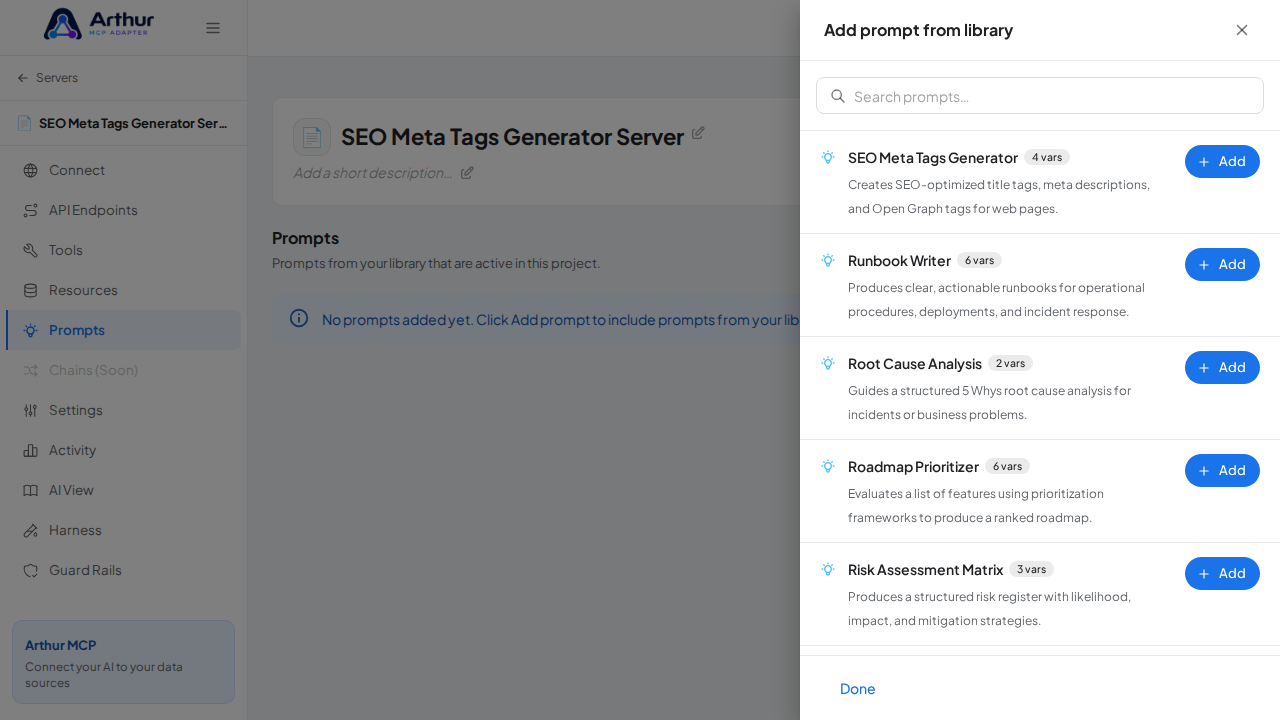Click the 3 vars badge
Screen dimensions: 1280x720
pyautogui.click(x=1031, y=569)
